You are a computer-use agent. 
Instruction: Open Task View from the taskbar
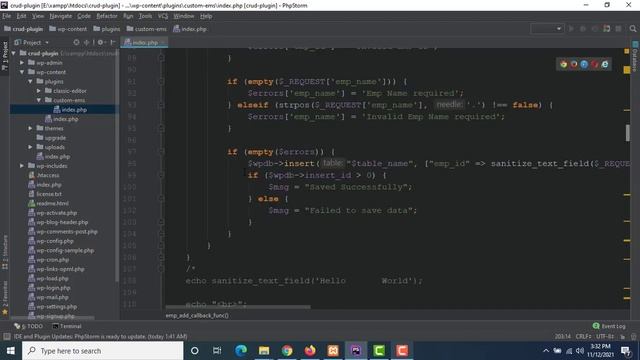coord(217,351)
